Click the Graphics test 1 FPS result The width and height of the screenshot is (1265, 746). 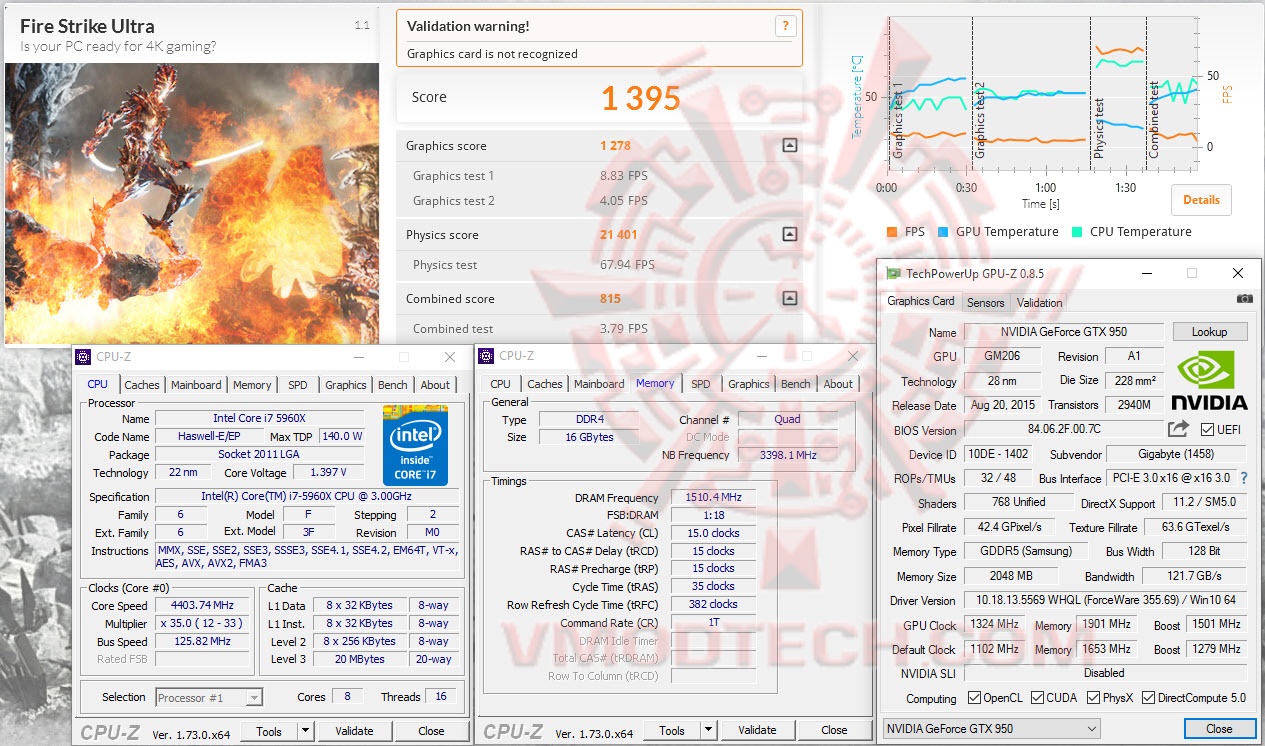pyautogui.click(x=624, y=175)
